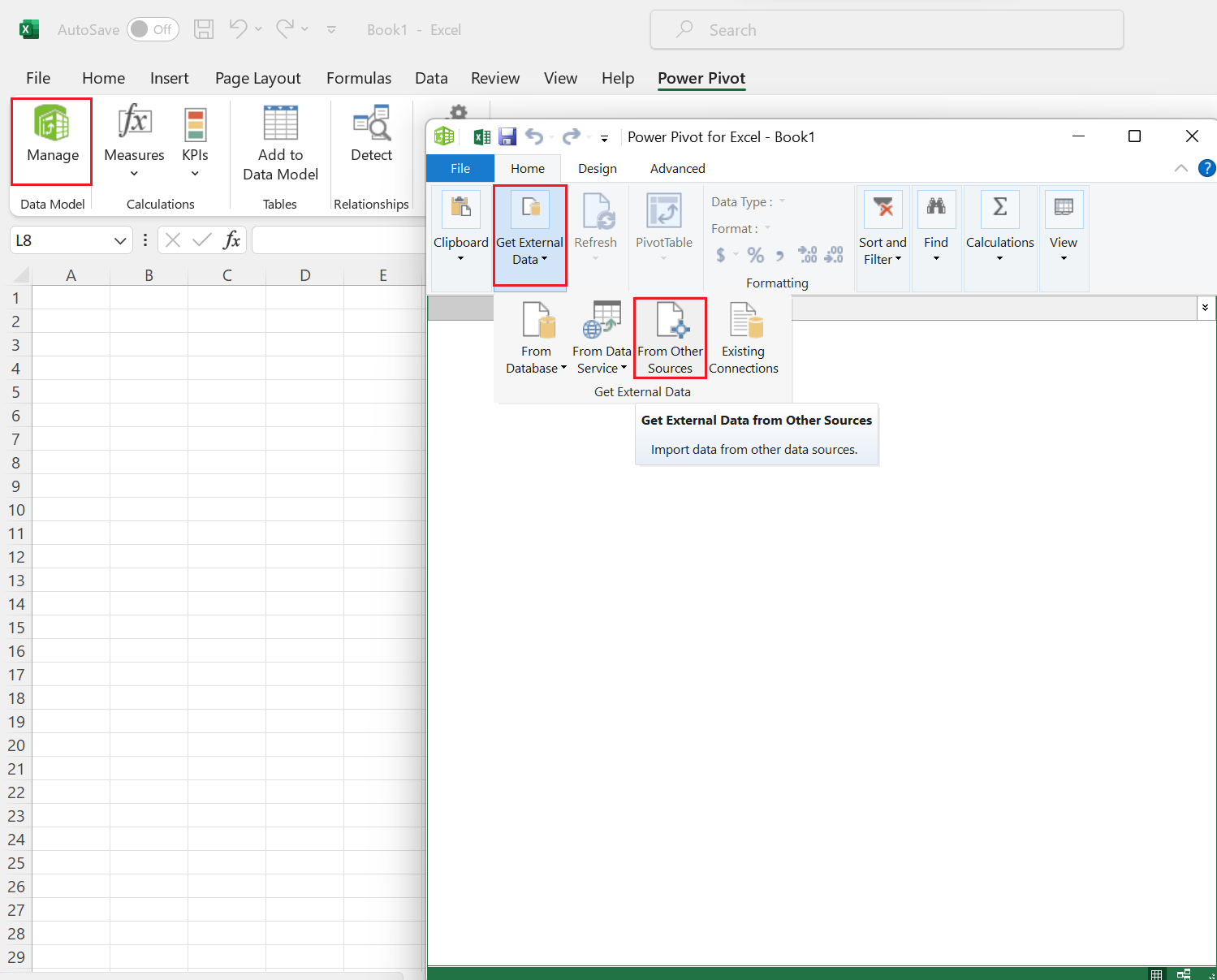Expand the Data Type dropdown
This screenshot has width=1217, height=980.
point(780,201)
